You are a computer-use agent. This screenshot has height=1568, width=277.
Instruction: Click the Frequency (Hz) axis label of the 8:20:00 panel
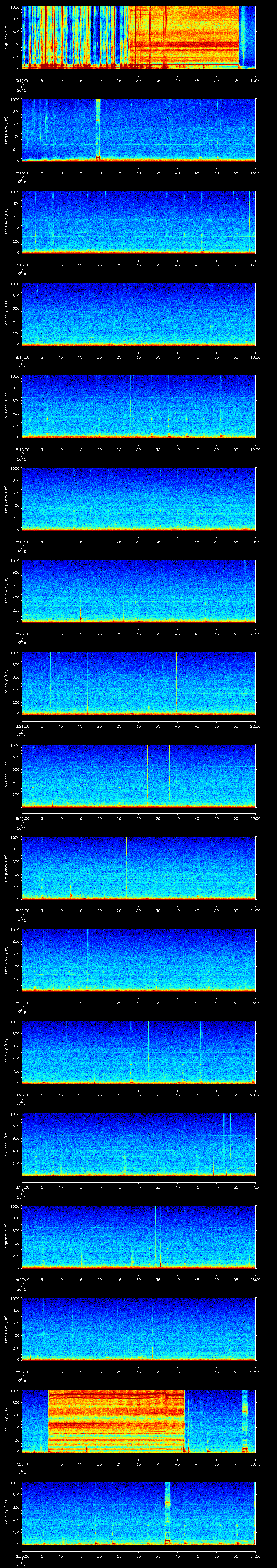pos(6,591)
